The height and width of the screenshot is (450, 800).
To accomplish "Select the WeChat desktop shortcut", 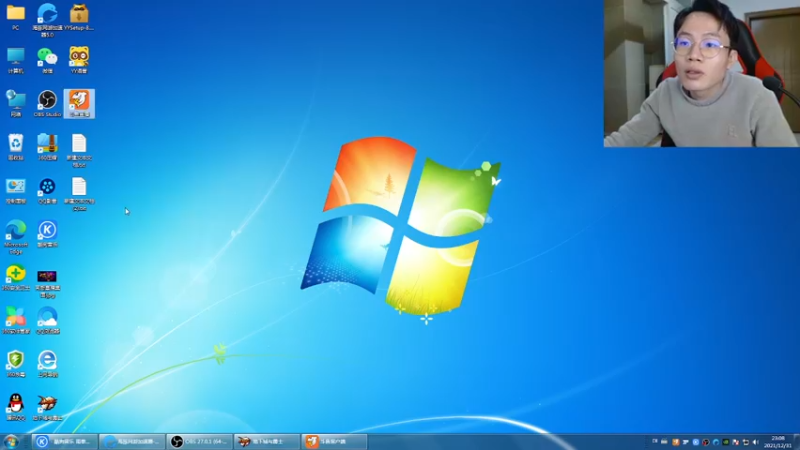I will pos(47,60).
